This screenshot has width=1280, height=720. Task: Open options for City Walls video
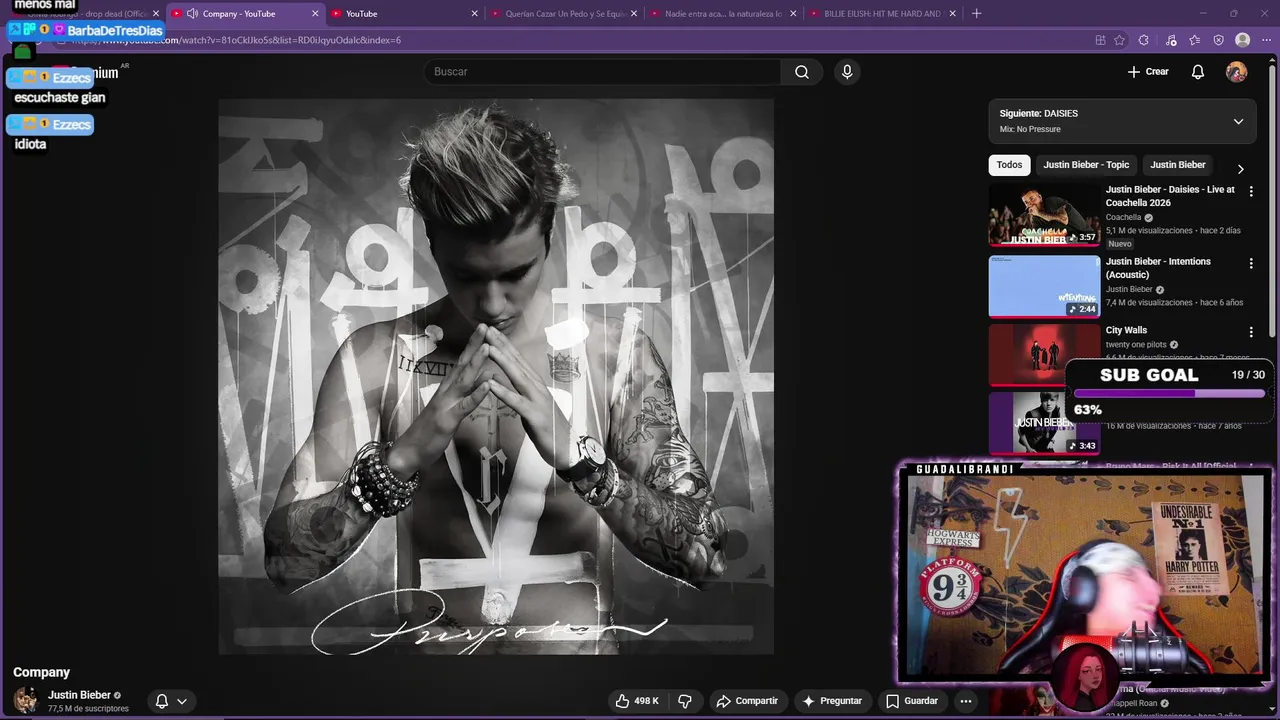(x=1250, y=332)
